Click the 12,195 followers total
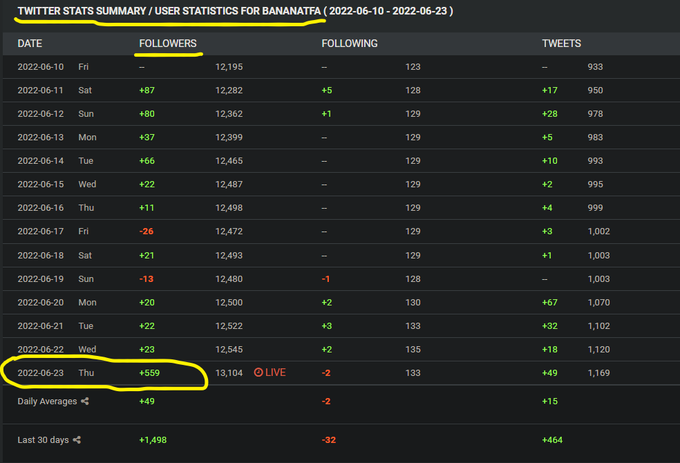 pos(229,67)
